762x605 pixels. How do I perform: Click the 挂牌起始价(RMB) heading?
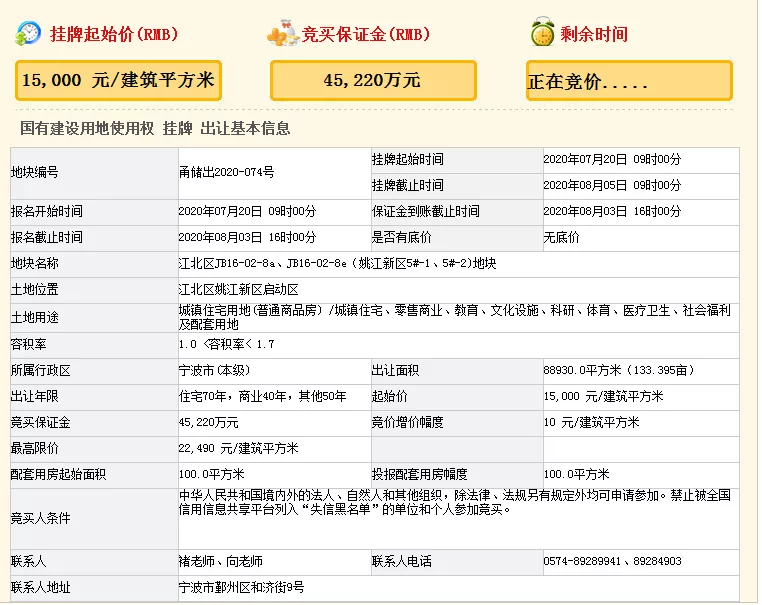pos(114,35)
